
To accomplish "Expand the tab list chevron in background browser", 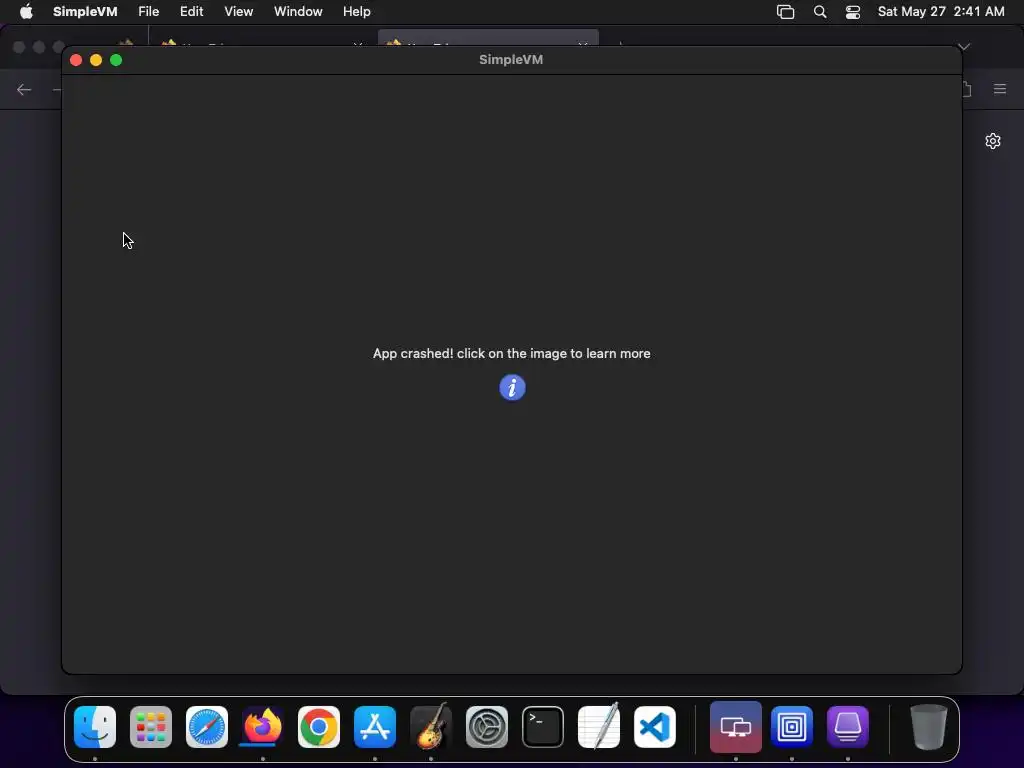I will pyautogui.click(x=964, y=46).
